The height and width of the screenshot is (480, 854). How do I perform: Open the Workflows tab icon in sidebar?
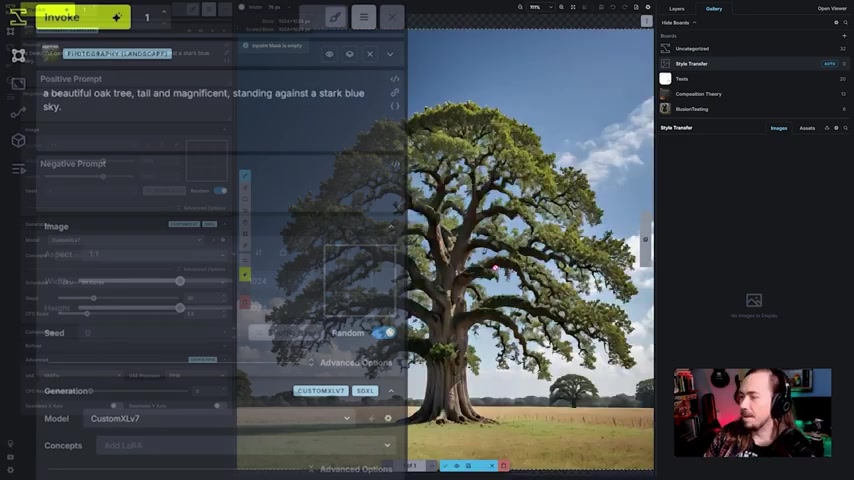point(18,112)
